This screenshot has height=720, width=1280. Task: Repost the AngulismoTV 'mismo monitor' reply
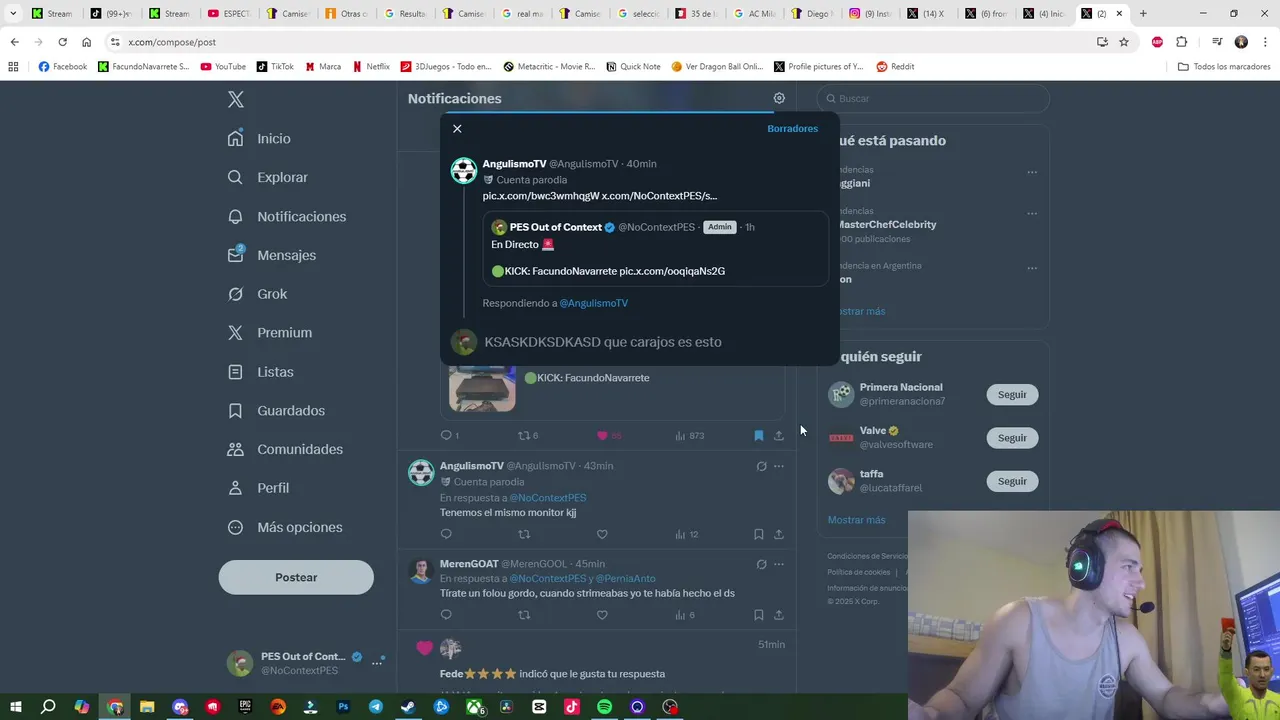524,534
